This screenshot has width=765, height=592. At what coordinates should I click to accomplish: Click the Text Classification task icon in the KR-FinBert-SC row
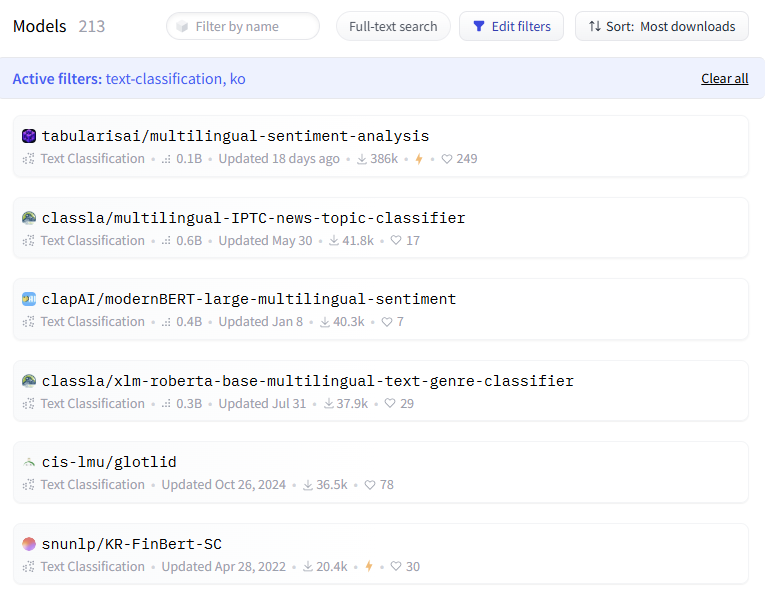[x=28, y=567]
